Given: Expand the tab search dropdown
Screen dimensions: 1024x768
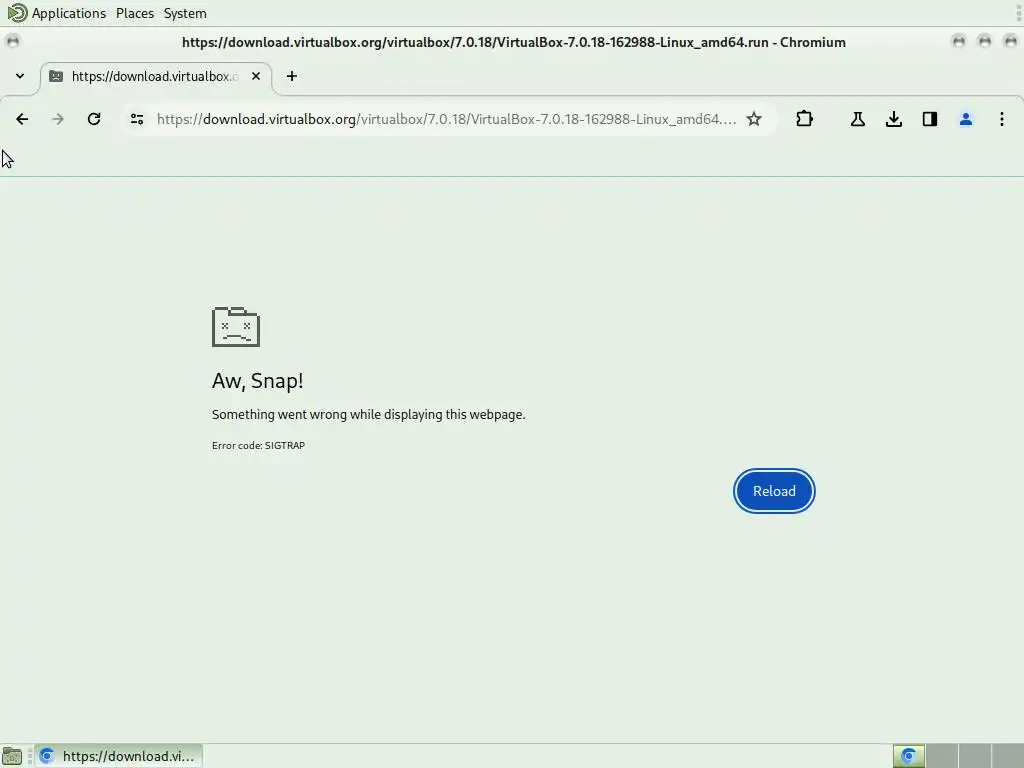Looking at the screenshot, I should pos(20,76).
